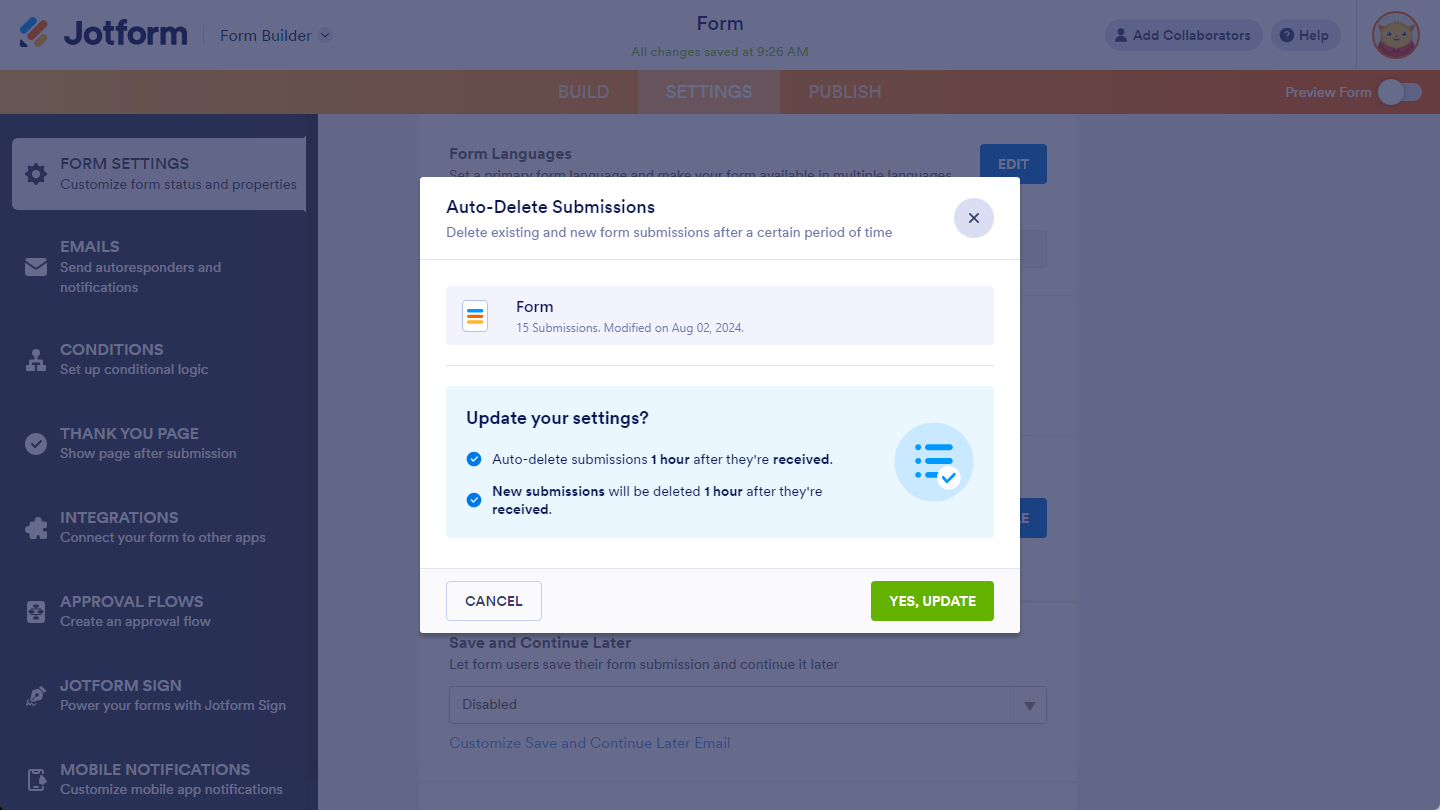Toggle the Preview Form switch
This screenshot has height=810, width=1440.
tap(1399, 92)
